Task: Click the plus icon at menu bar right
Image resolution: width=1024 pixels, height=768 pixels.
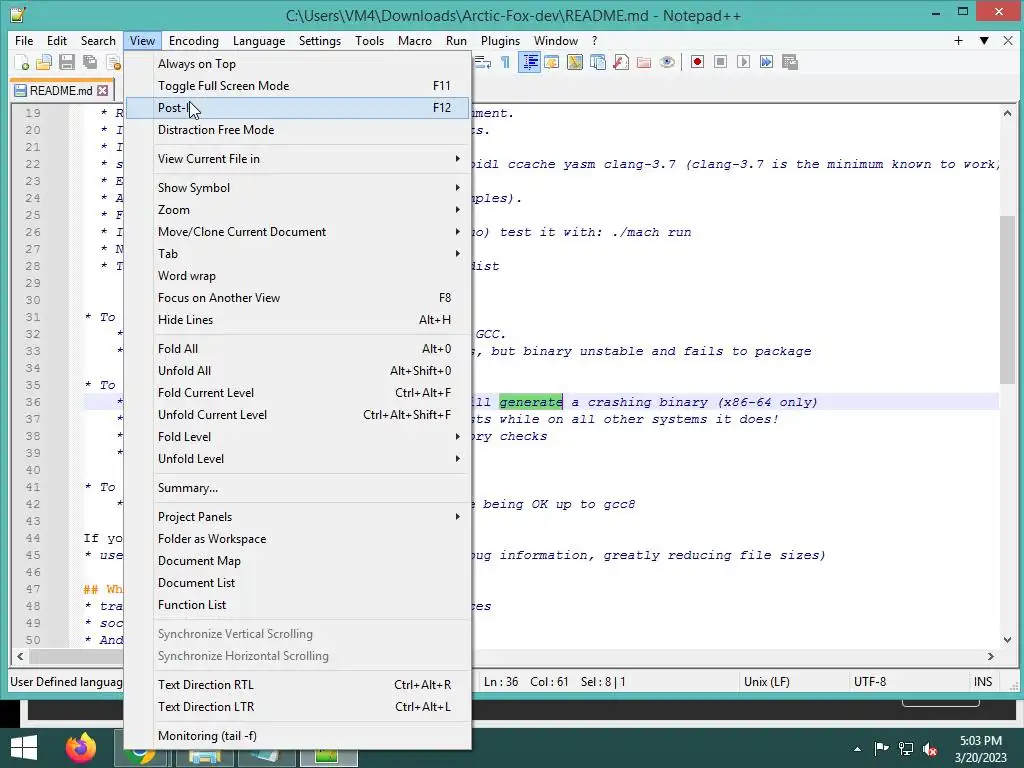Action: (958, 40)
